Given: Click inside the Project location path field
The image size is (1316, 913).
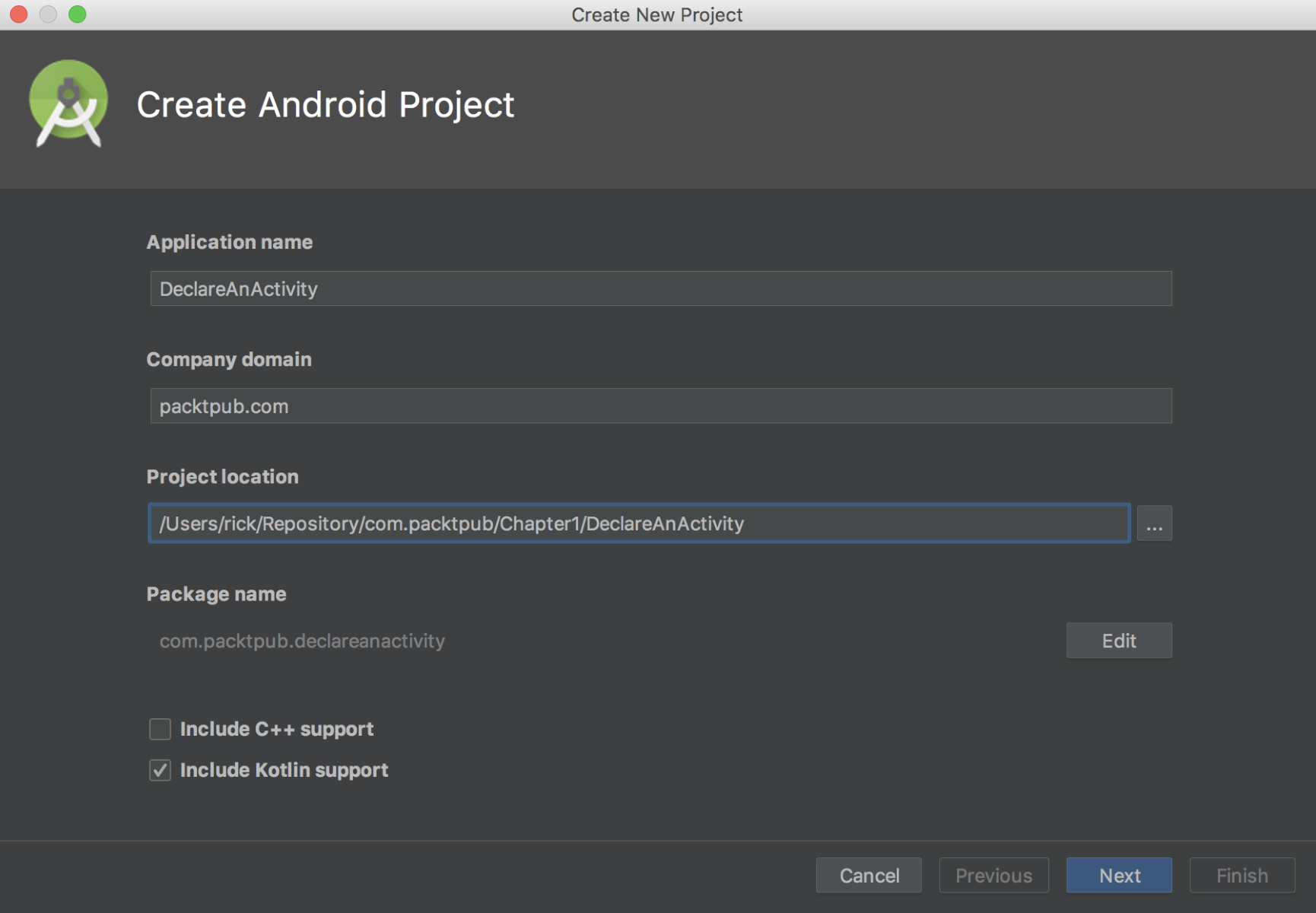Looking at the screenshot, I should (639, 523).
